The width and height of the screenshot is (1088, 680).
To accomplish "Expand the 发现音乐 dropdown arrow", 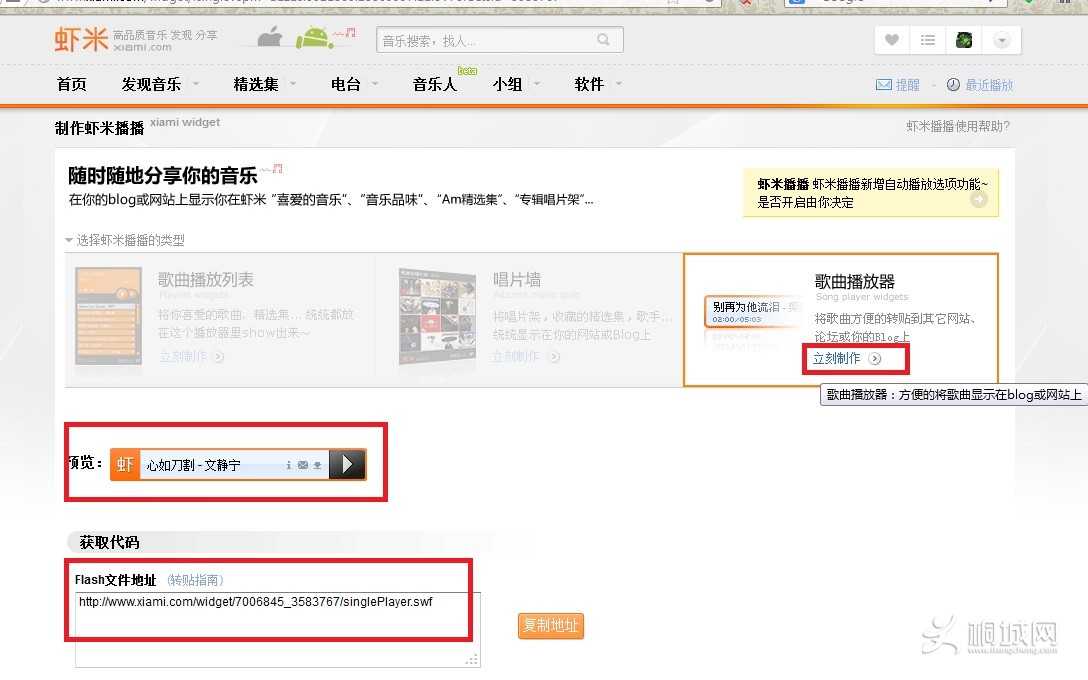I will 196,84.
